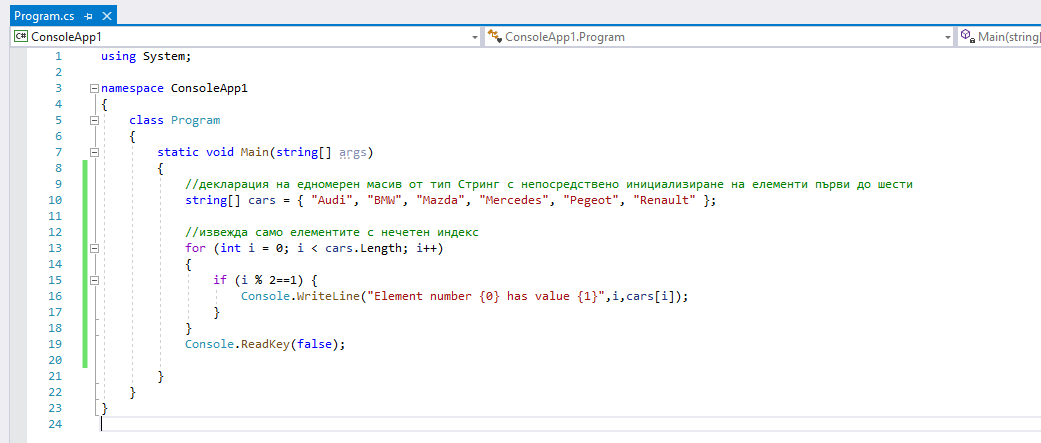Click the 'for' keyword on line 13
Screen dimensions: 1041x443
point(195,248)
